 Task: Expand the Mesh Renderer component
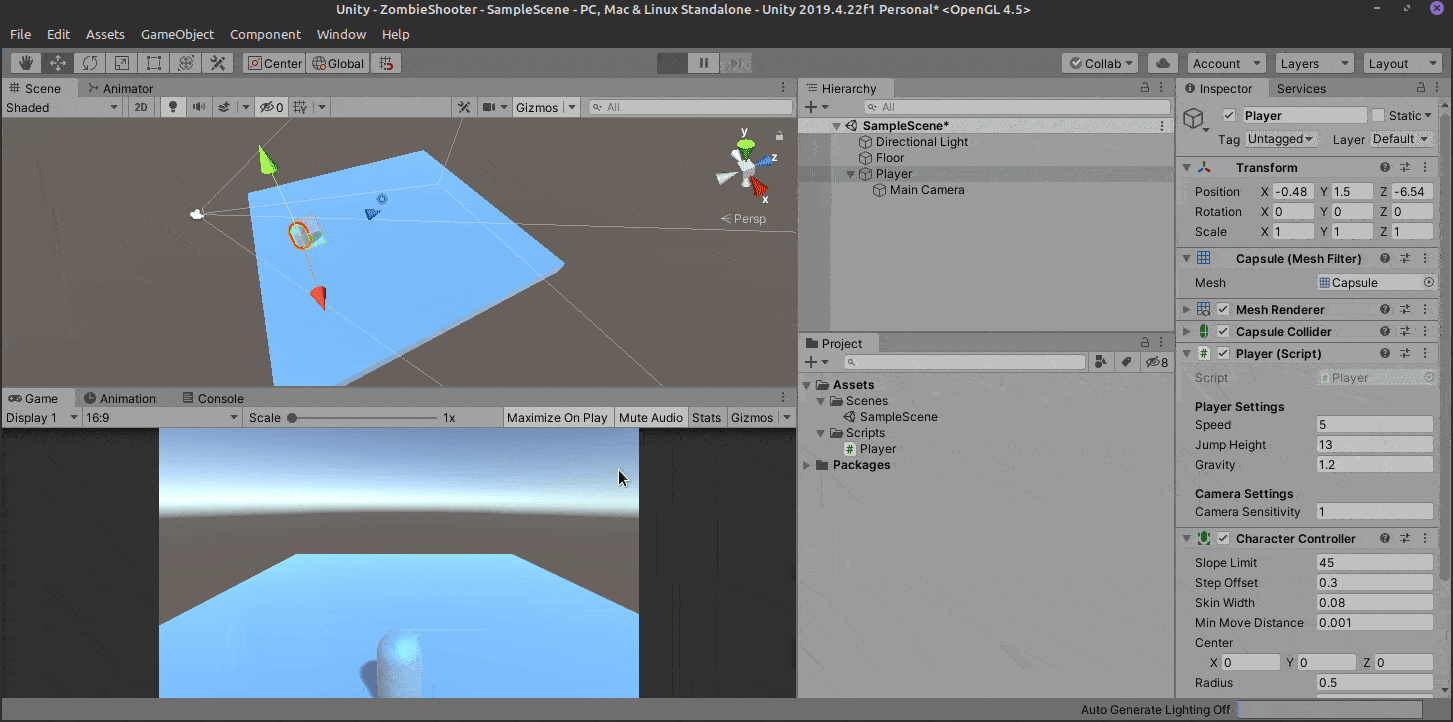pyautogui.click(x=1187, y=310)
